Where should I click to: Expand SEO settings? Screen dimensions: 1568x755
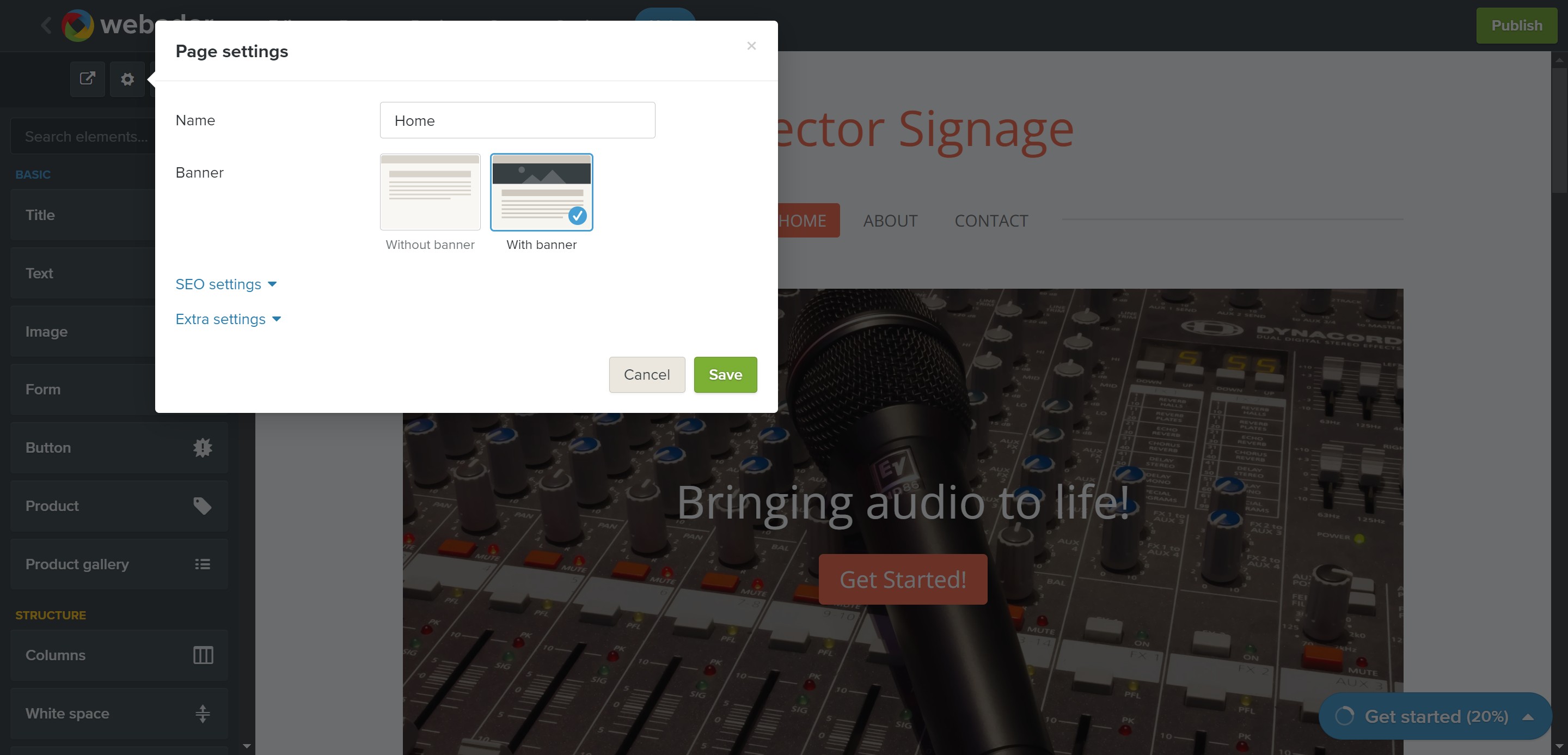pyautogui.click(x=226, y=284)
